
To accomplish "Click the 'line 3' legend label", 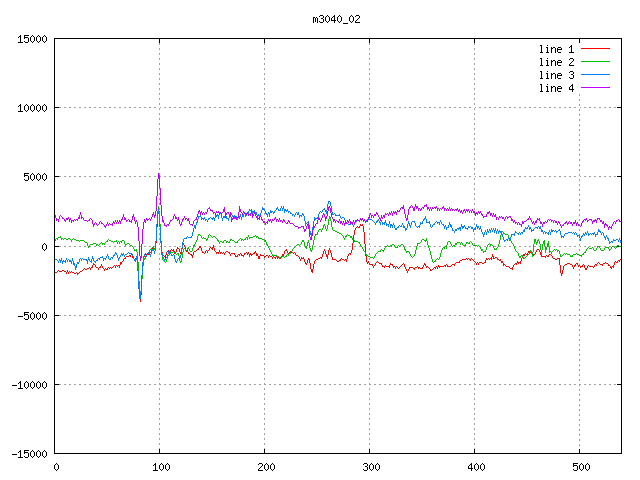I will [x=556, y=75].
